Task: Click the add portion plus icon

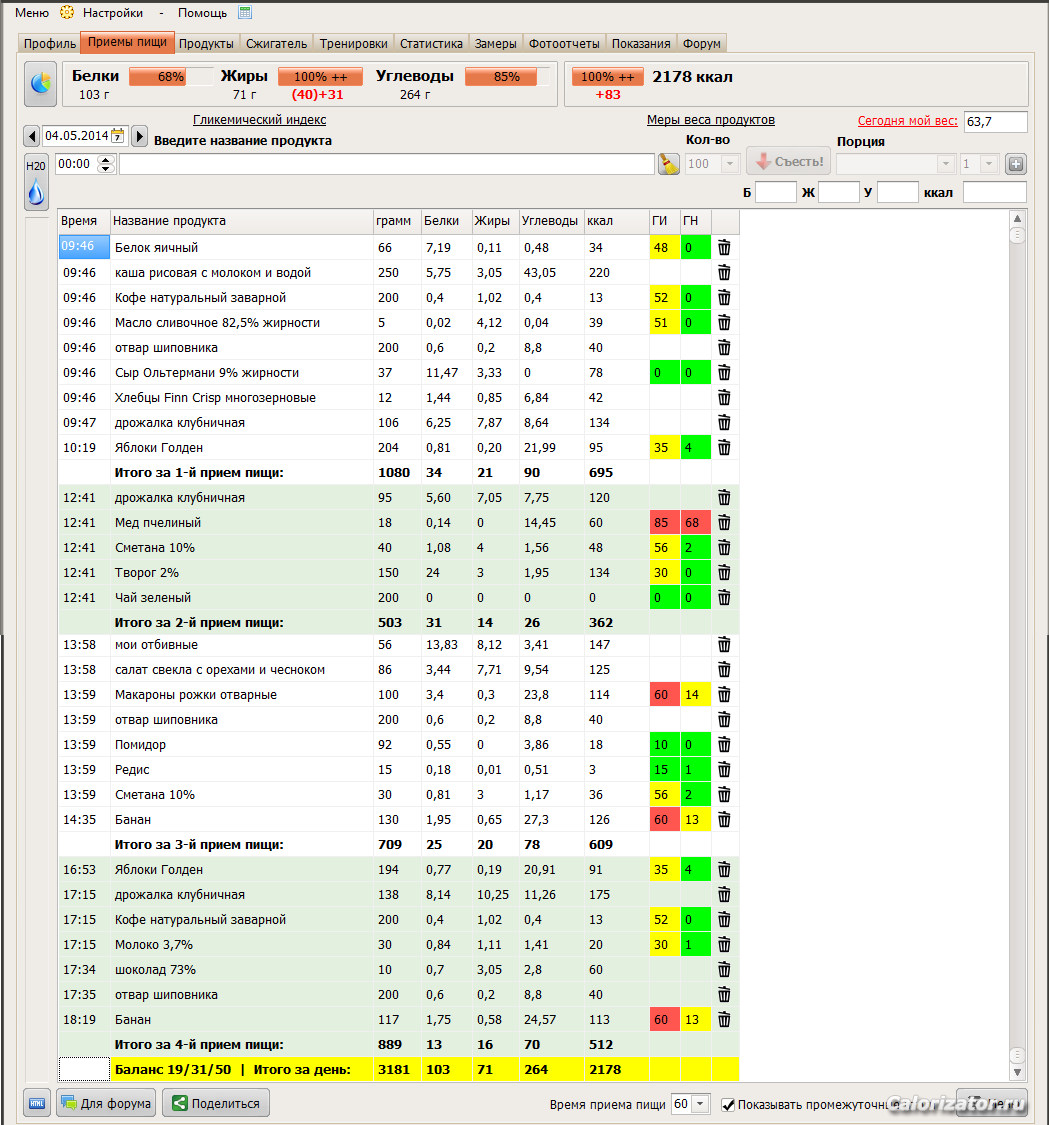Action: (x=1015, y=164)
